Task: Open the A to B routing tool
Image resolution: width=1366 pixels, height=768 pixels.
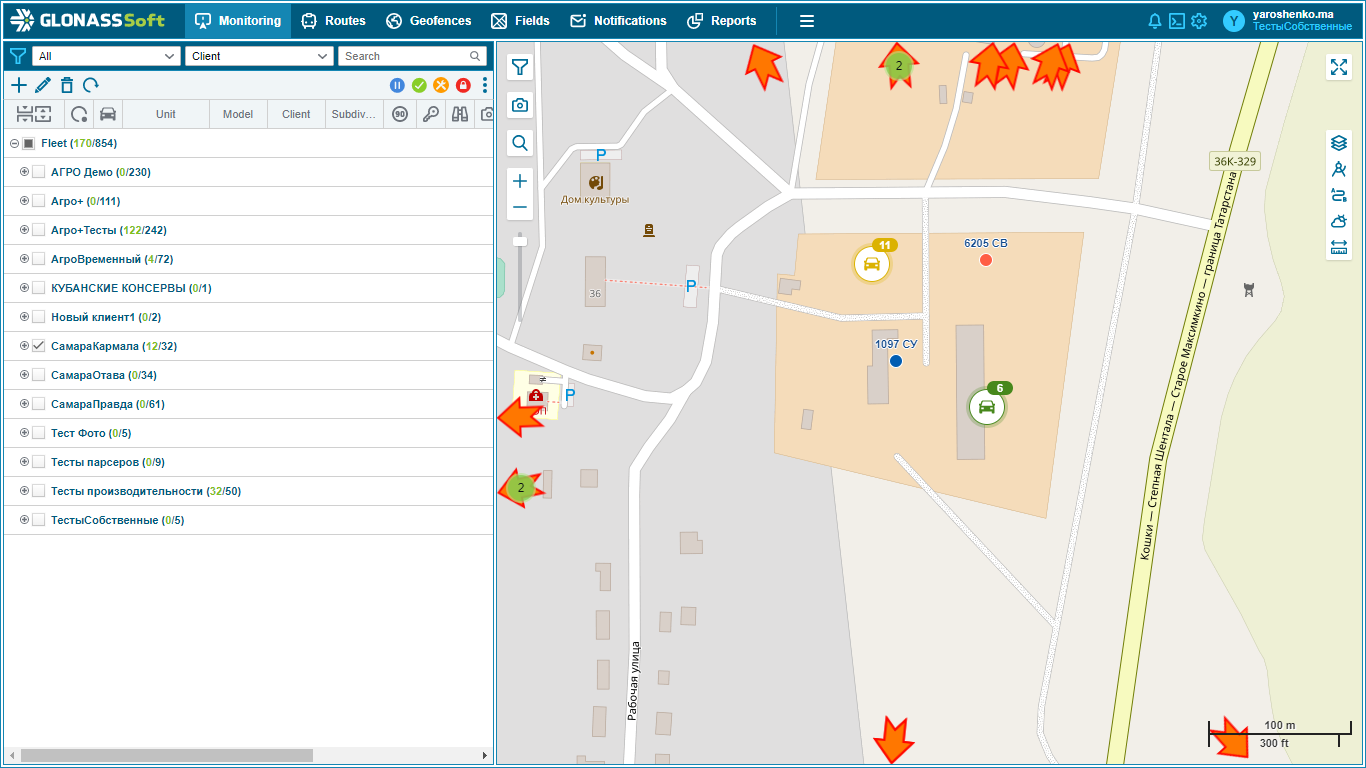Action: [1339, 195]
